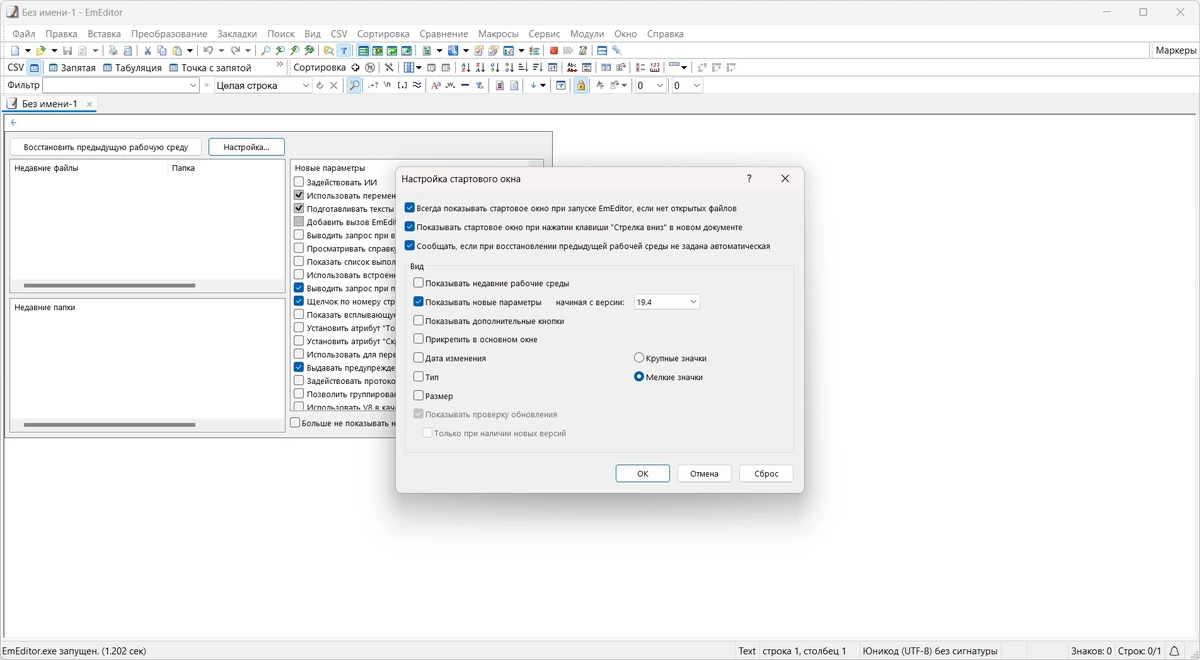The height and width of the screenshot is (660, 1200).
Task: Open the Filter text combo box dropdown
Action: click(193, 85)
